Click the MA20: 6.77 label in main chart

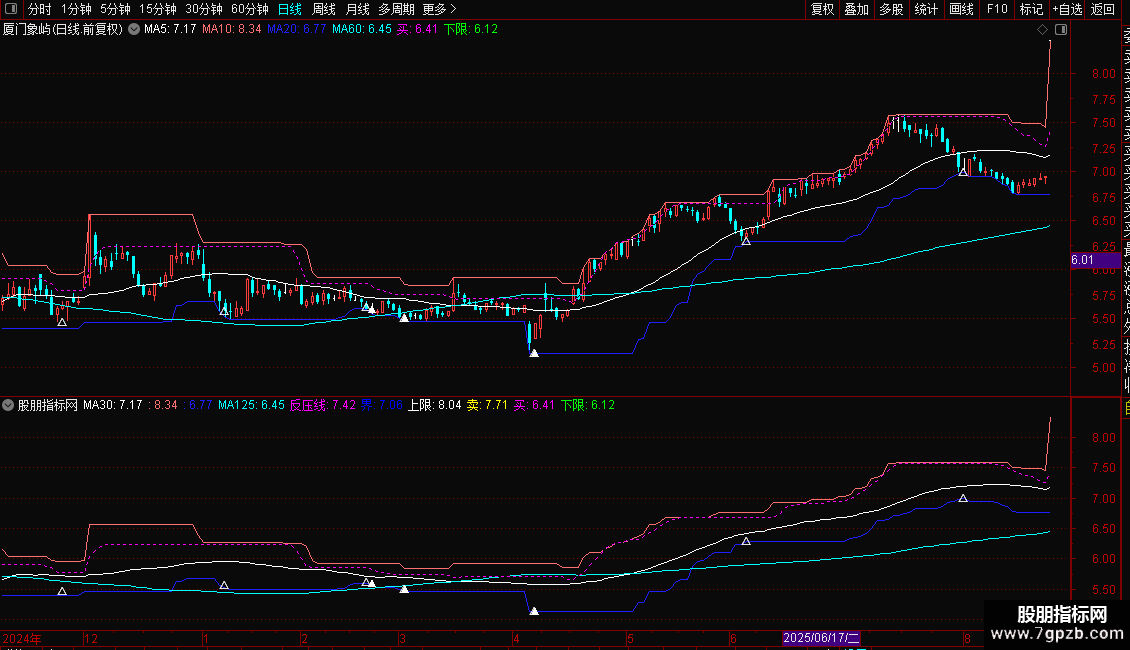[x=296, y=30]
